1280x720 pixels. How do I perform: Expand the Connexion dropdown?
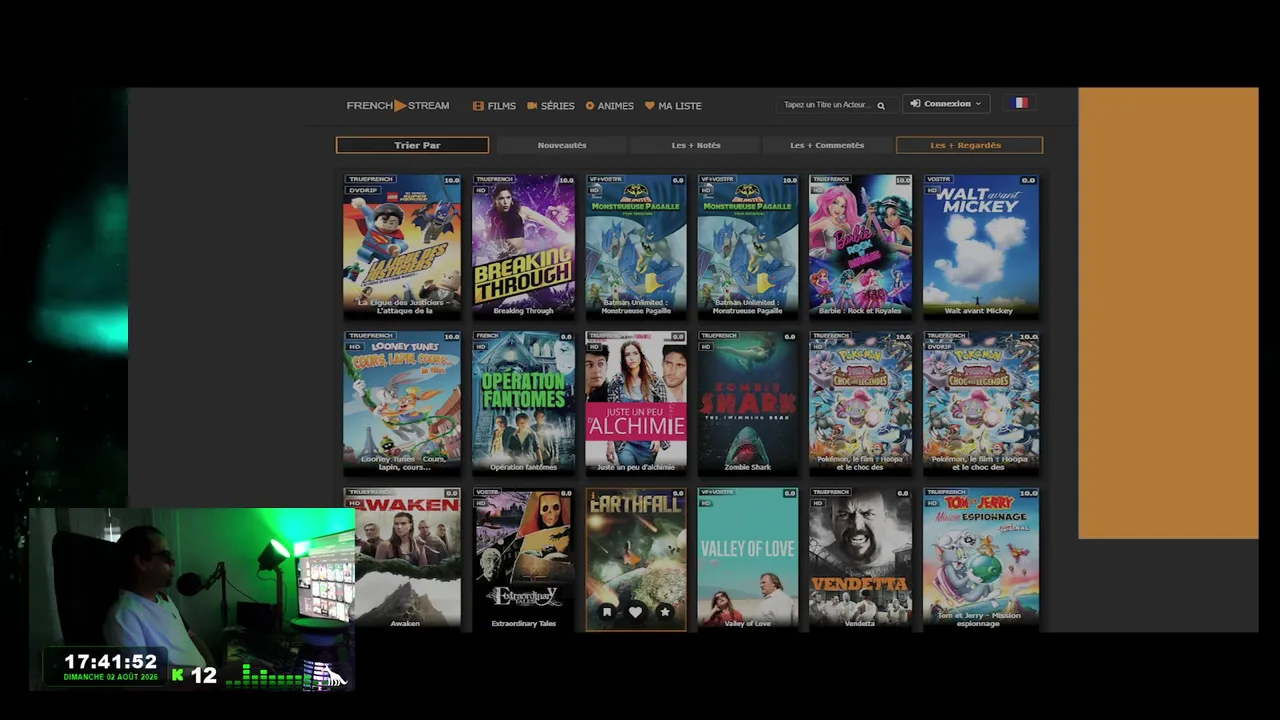[946, 104]
